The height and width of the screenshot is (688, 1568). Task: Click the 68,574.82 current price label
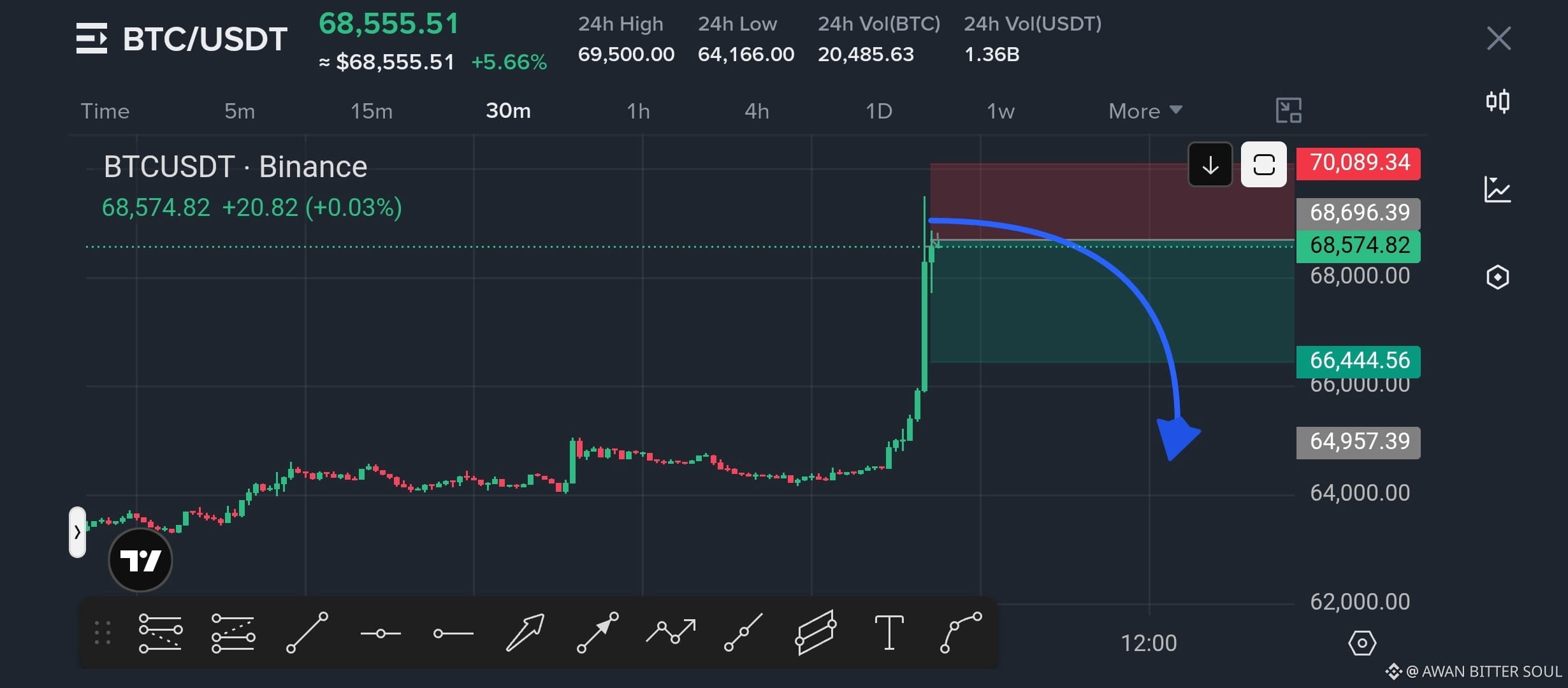(x=1358, y=246)
